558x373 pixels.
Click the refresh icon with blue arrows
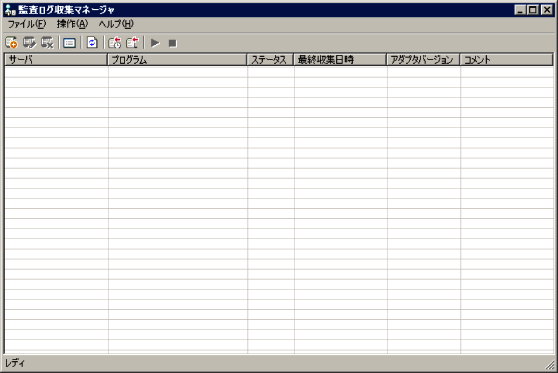(x=92, y=43)
